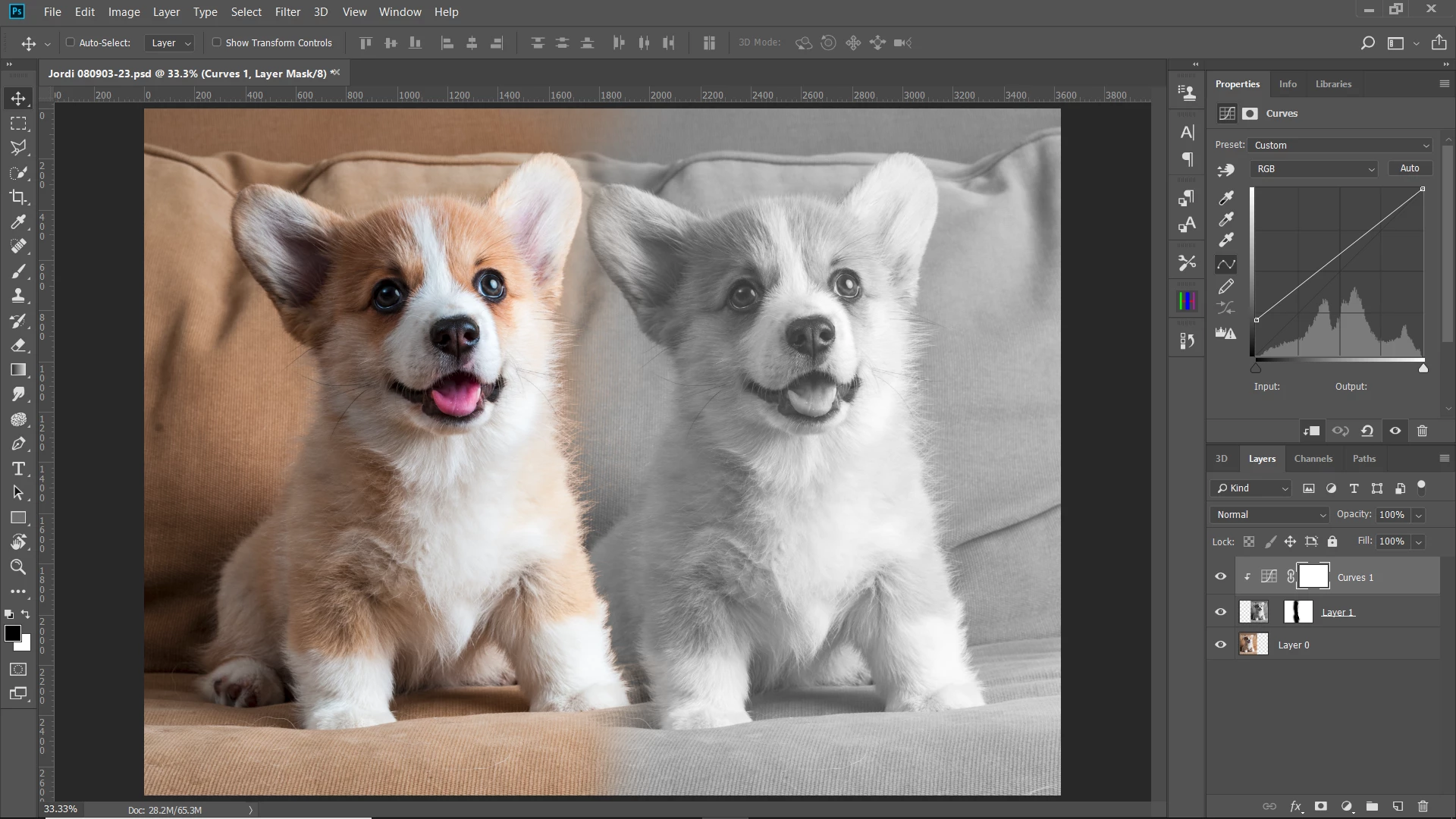Select the Horizontal Type tool
The width and height of the screenshot is (1456, 819).
(x=18, y=469)
